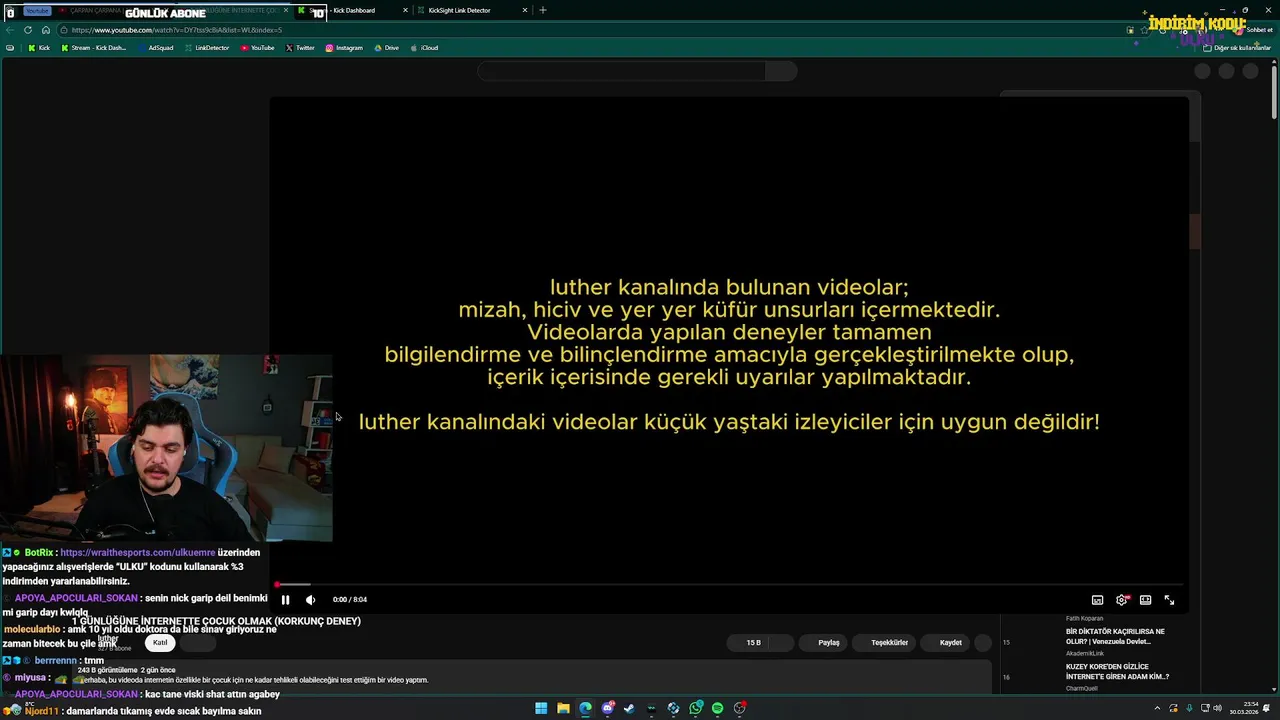
Task: Close the Kick Dashboard tab
Action: click(405, 10)
